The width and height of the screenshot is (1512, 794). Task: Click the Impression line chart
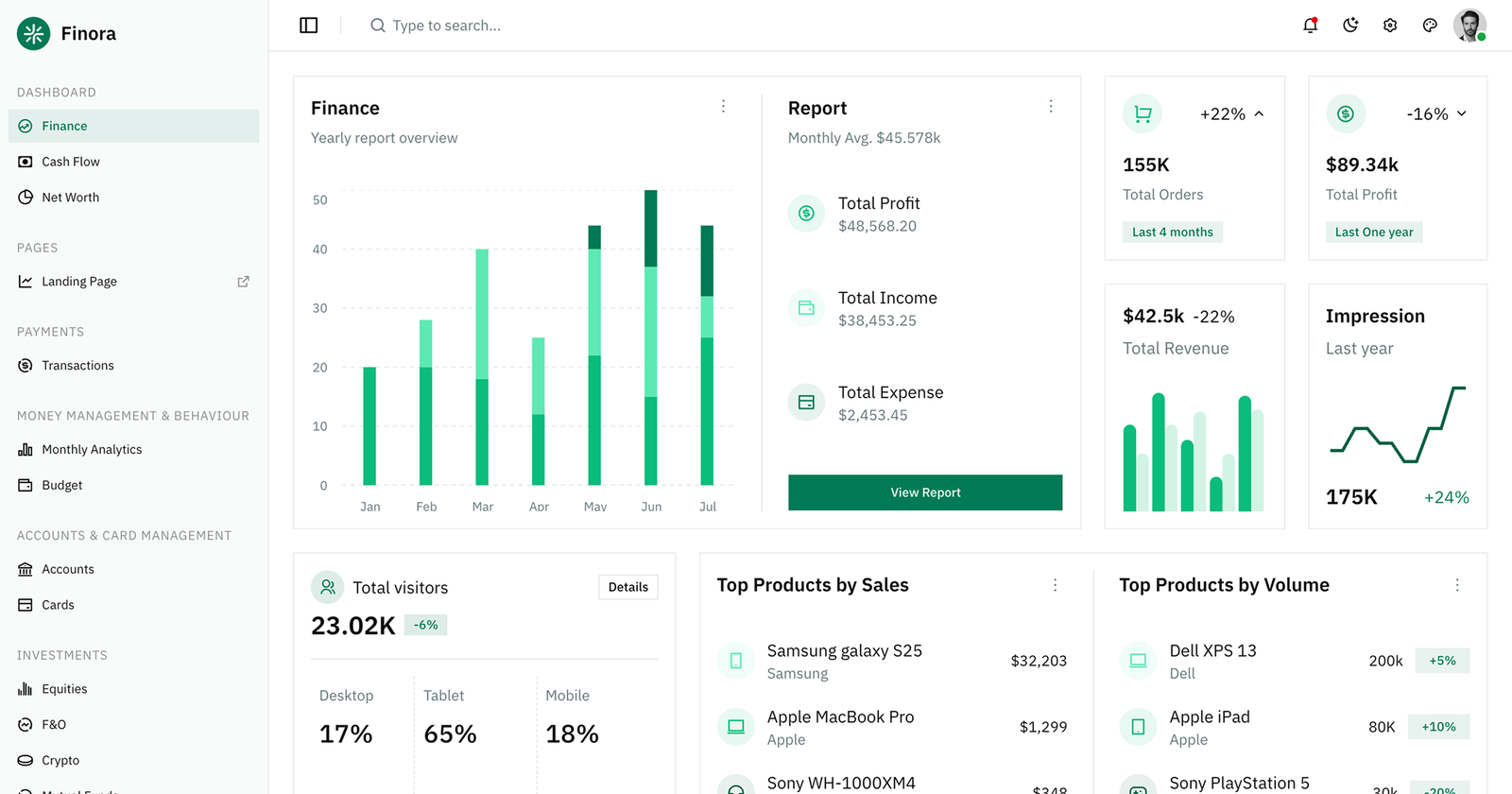tap(1398, 424)
